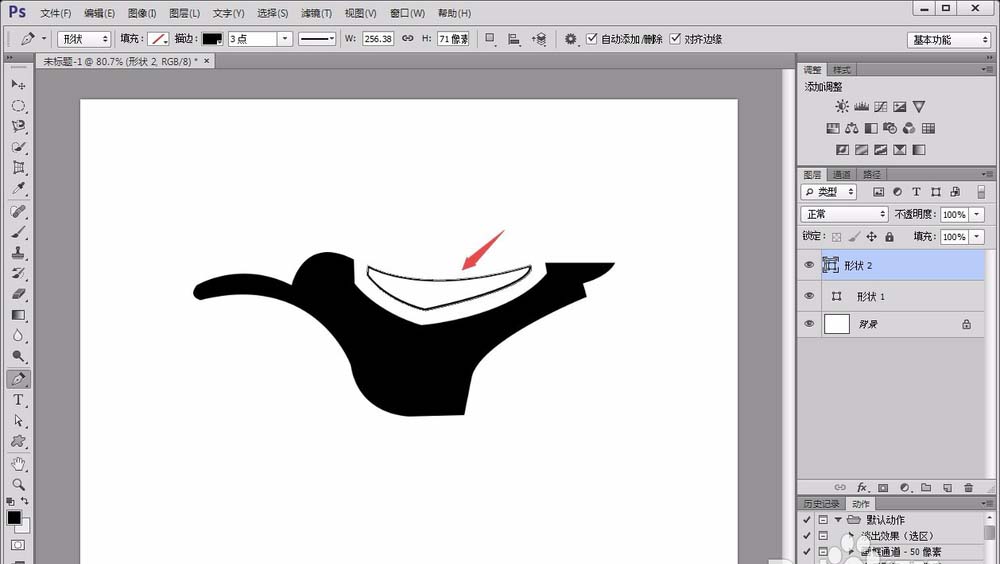Disable the 对齐边缘 checkbox

pyautogui.click(x=675, y=39)
